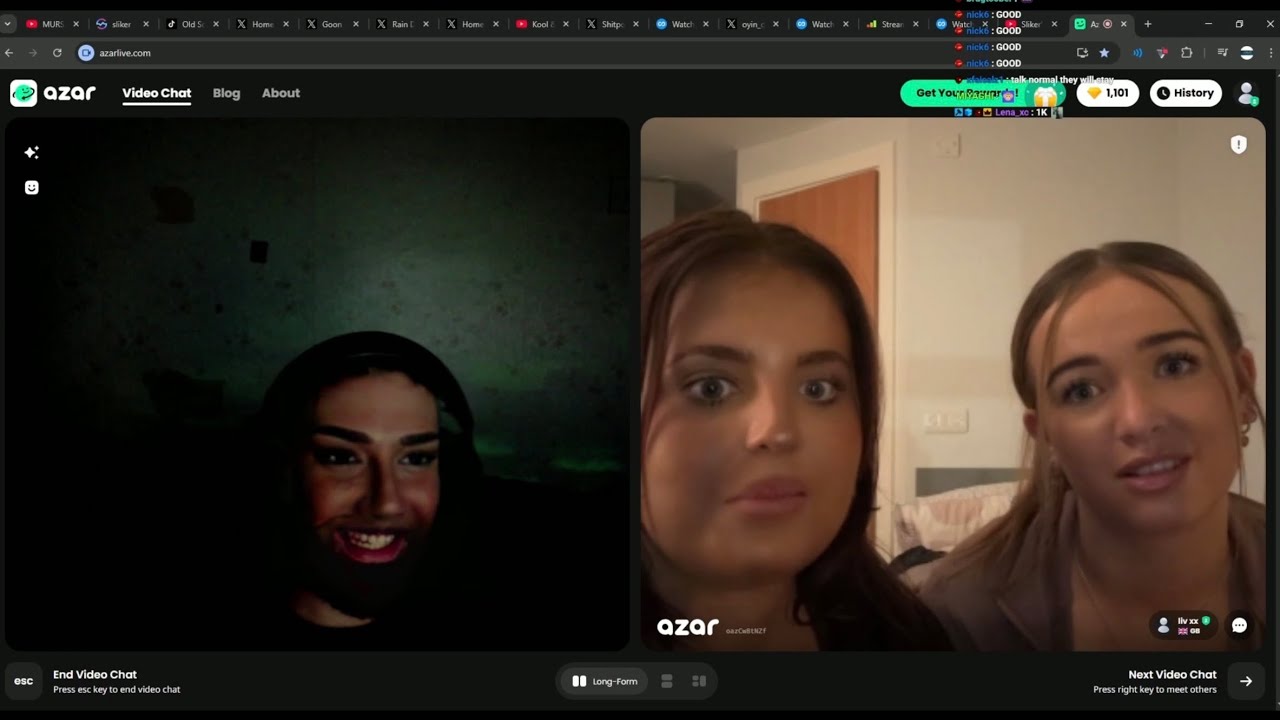This screenshot has width=1280, height=720.
Task: Click the liv xx GB partner profile badge
Action: tap(1183, 625)
